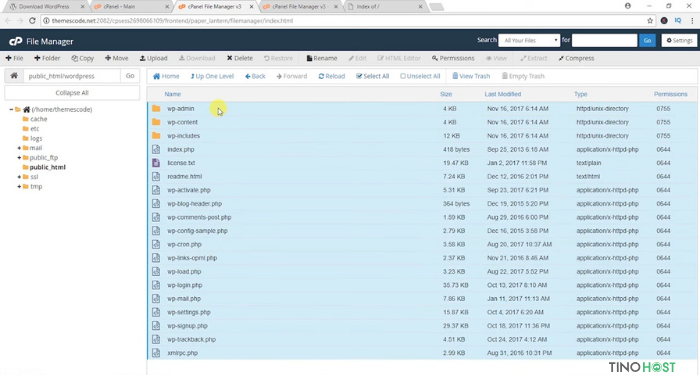Click the Back navigation button

[x=255, y=76]
